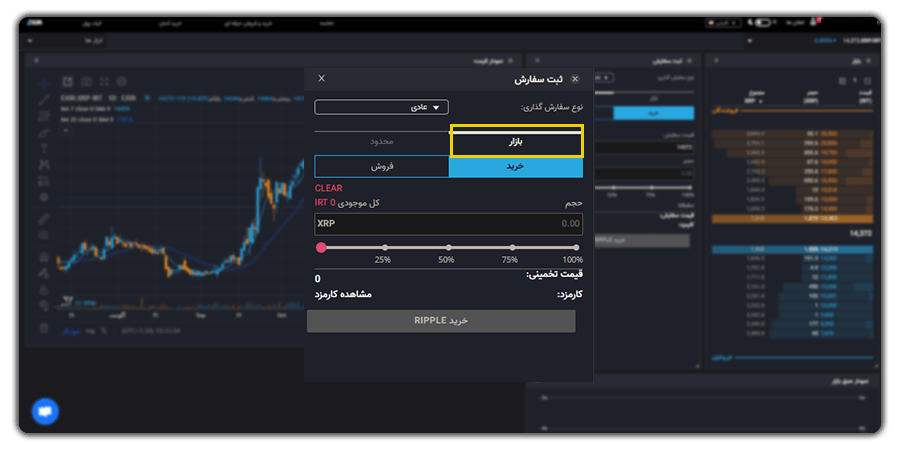Toggle the log scale option below chart
Screen dimensions: 900x450
(x=90, y=331)
